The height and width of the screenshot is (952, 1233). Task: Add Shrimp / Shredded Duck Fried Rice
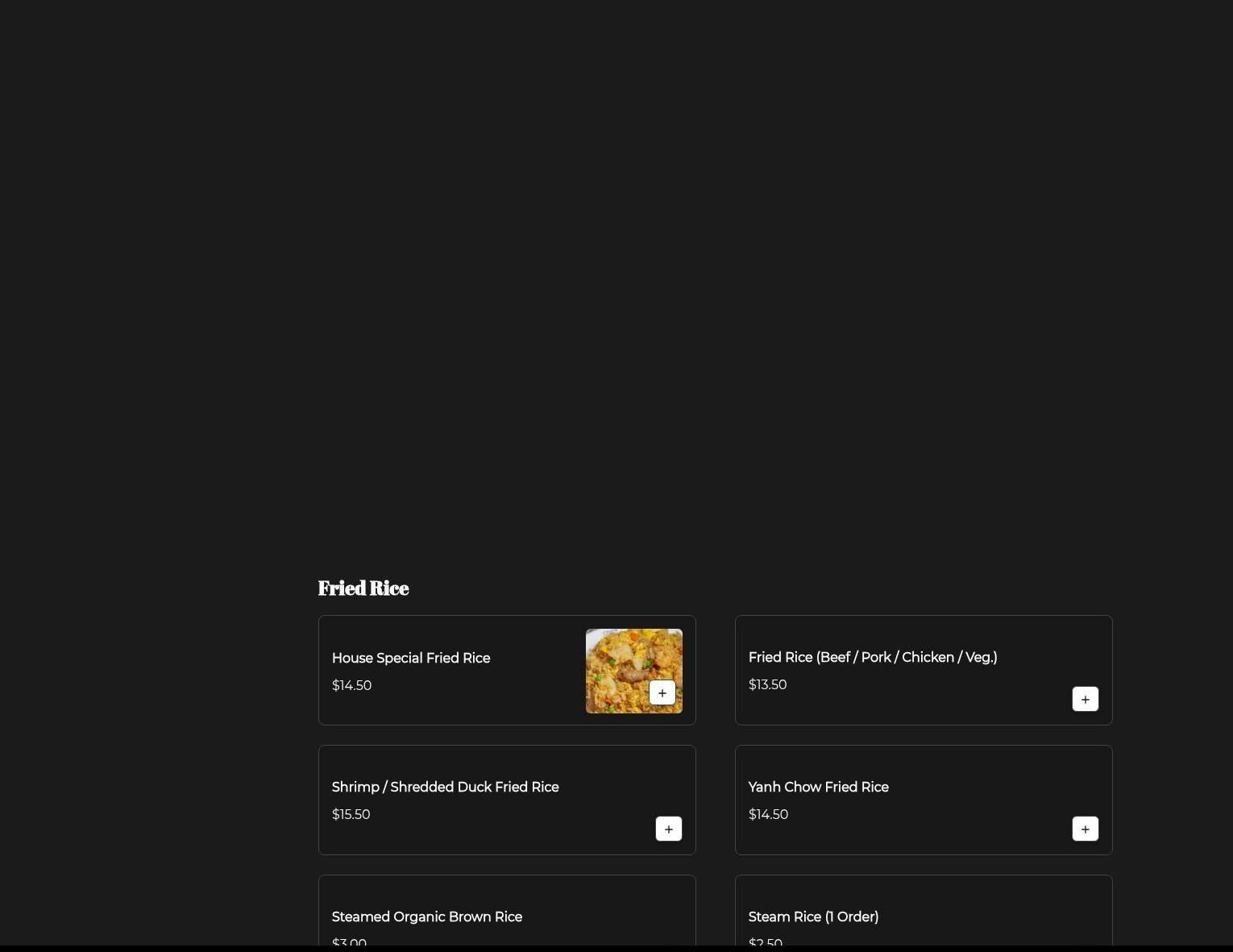coord(668,829)
